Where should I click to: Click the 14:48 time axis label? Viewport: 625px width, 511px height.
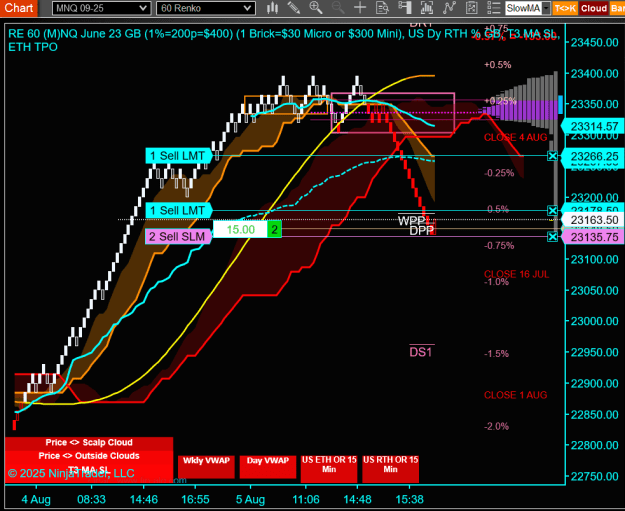(x=358, y=499)
